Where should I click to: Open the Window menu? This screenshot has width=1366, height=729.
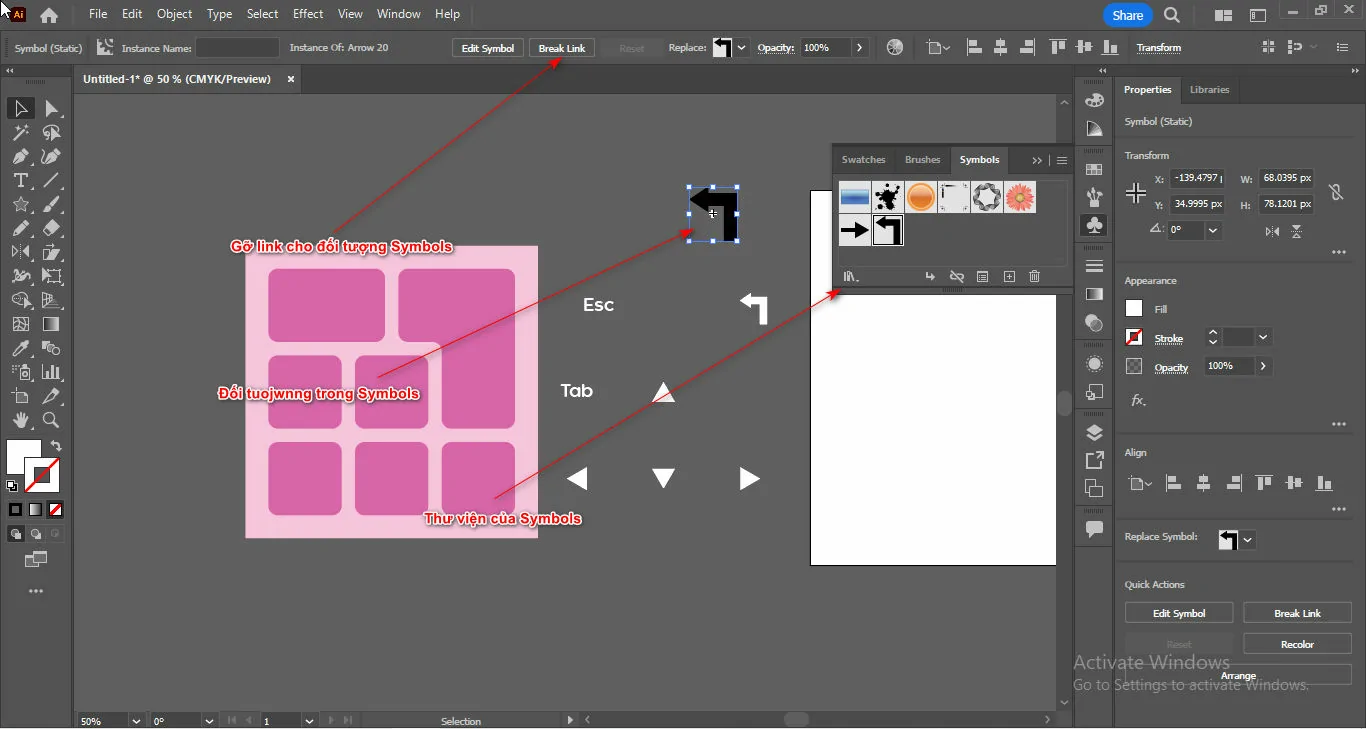pyautogui.click(x=398, y=14)
